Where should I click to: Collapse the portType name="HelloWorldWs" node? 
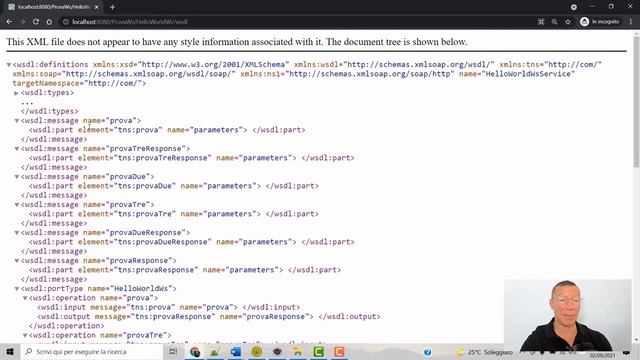[x=17, y=289]
